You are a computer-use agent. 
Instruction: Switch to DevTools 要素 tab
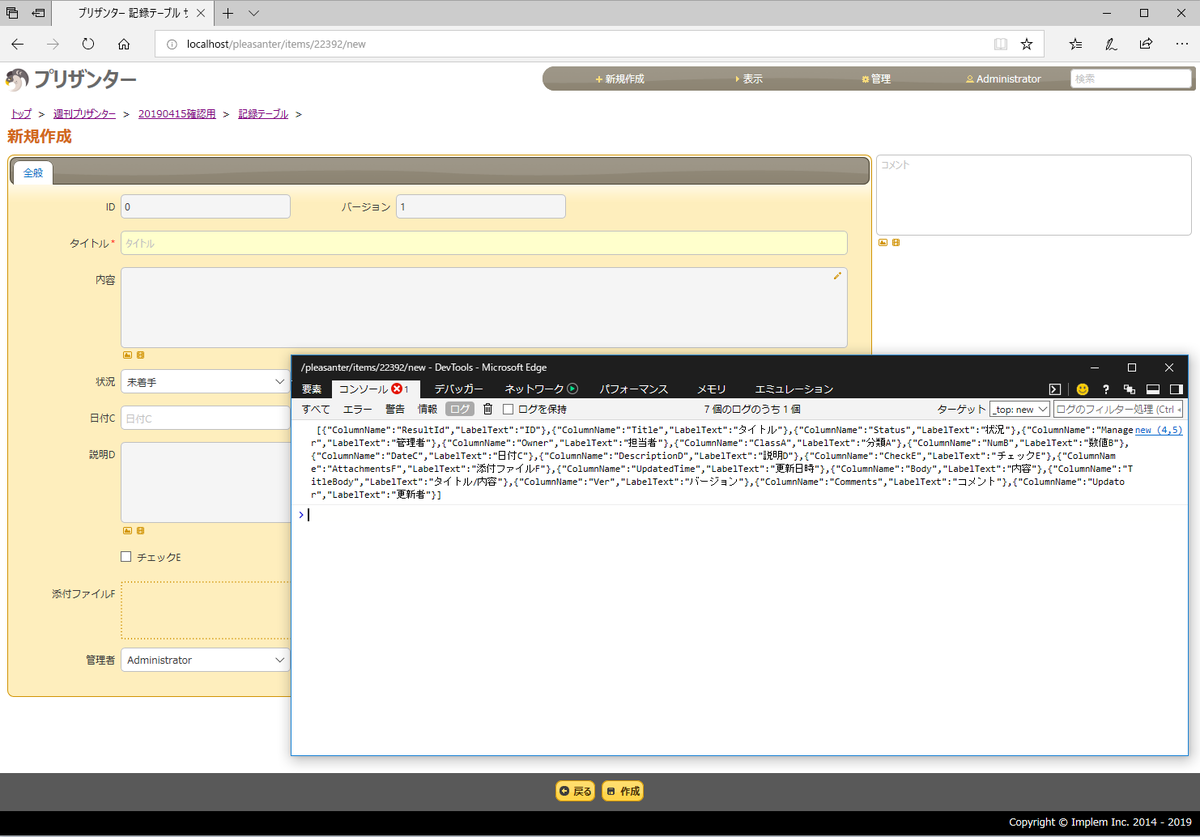(311, 389)
